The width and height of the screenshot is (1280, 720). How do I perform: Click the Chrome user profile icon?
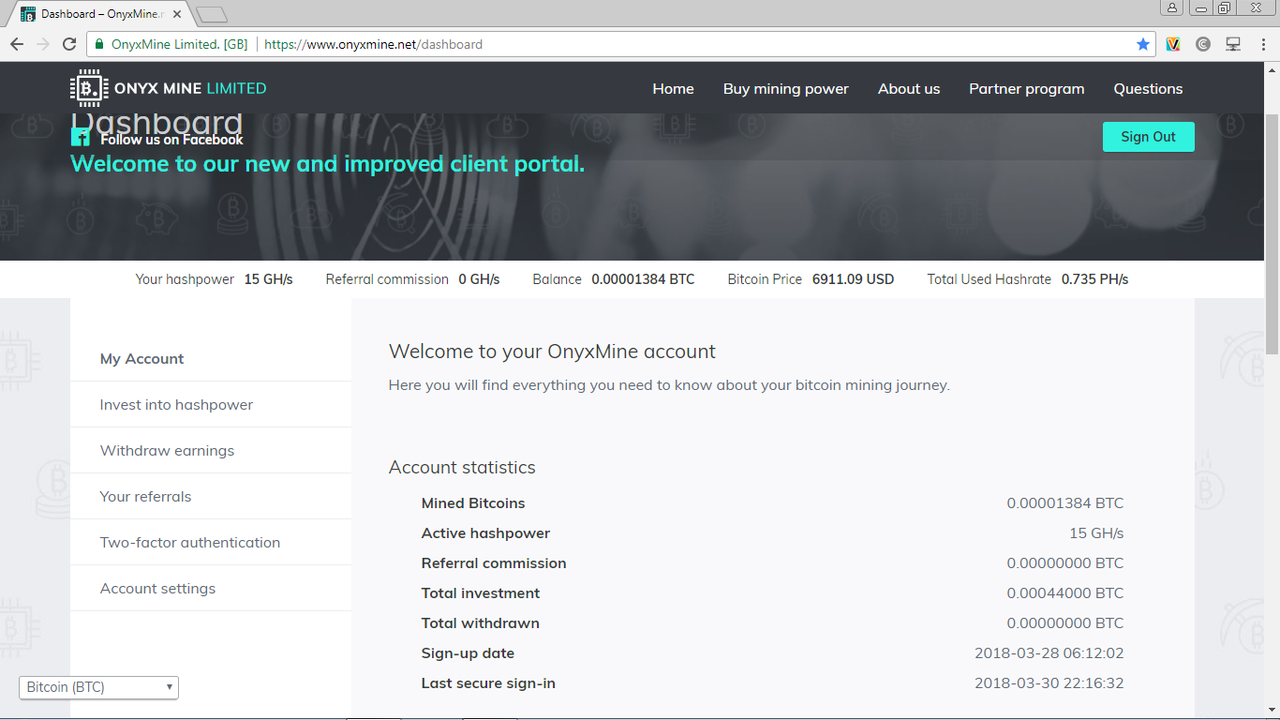1171,8
